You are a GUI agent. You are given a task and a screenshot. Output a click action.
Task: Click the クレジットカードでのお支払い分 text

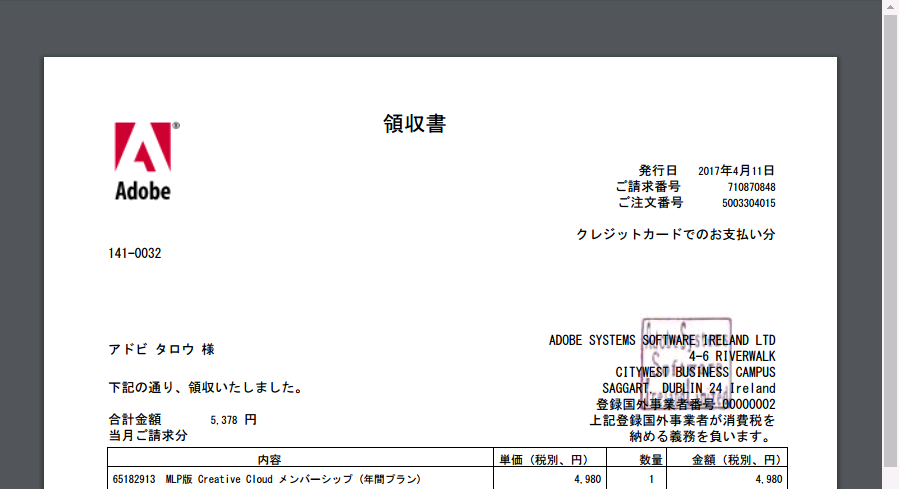675,234
